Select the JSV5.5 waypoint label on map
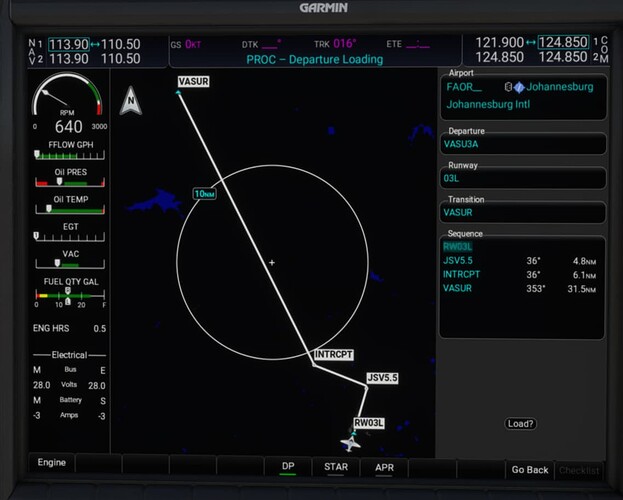The height and width of the screenshot is (500, 623). pos(382,378)
